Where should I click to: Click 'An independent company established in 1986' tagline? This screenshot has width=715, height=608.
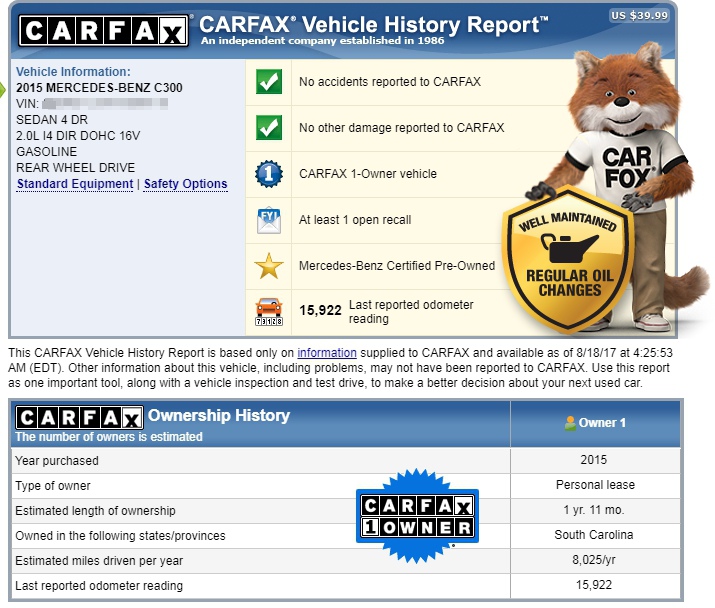point(322,41)
